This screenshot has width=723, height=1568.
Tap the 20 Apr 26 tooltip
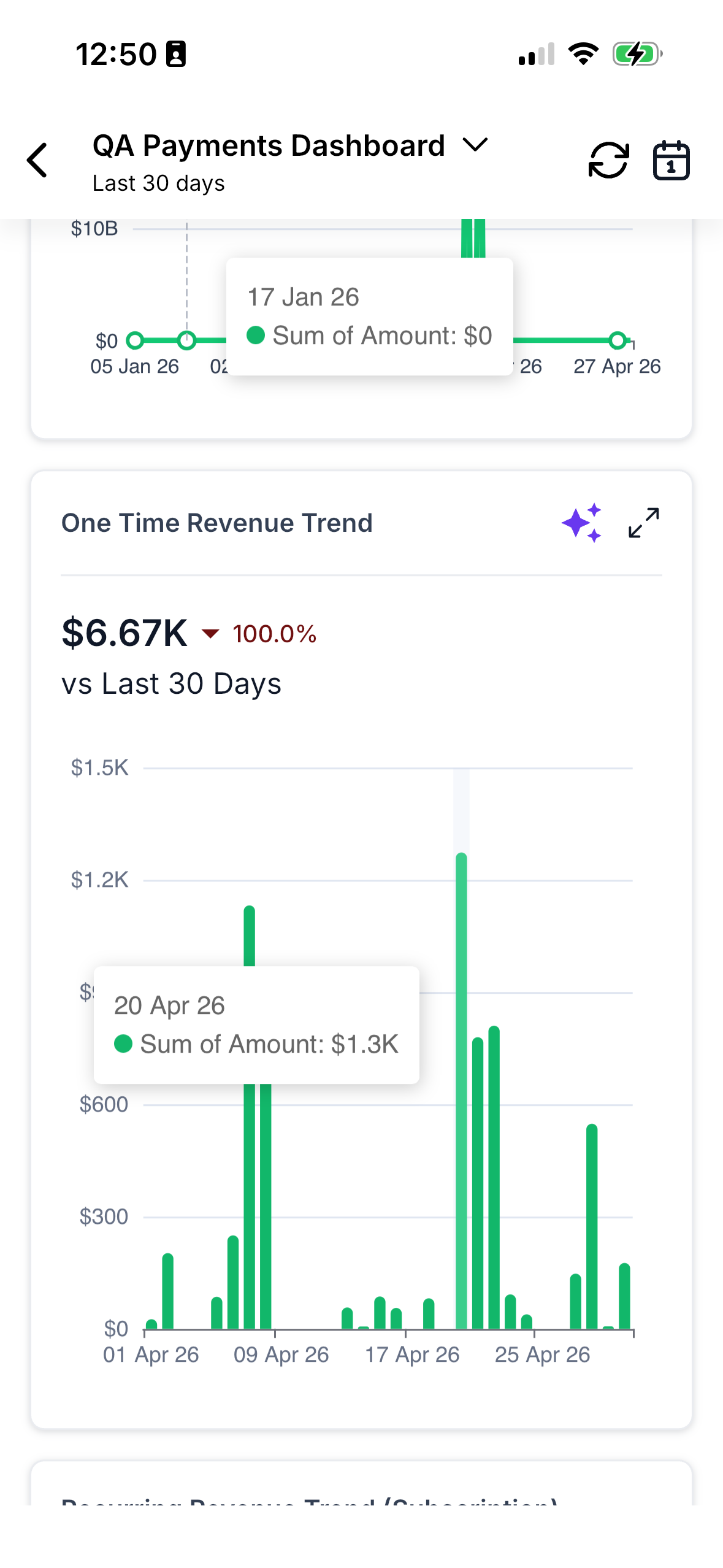[x=256, y=1024]
